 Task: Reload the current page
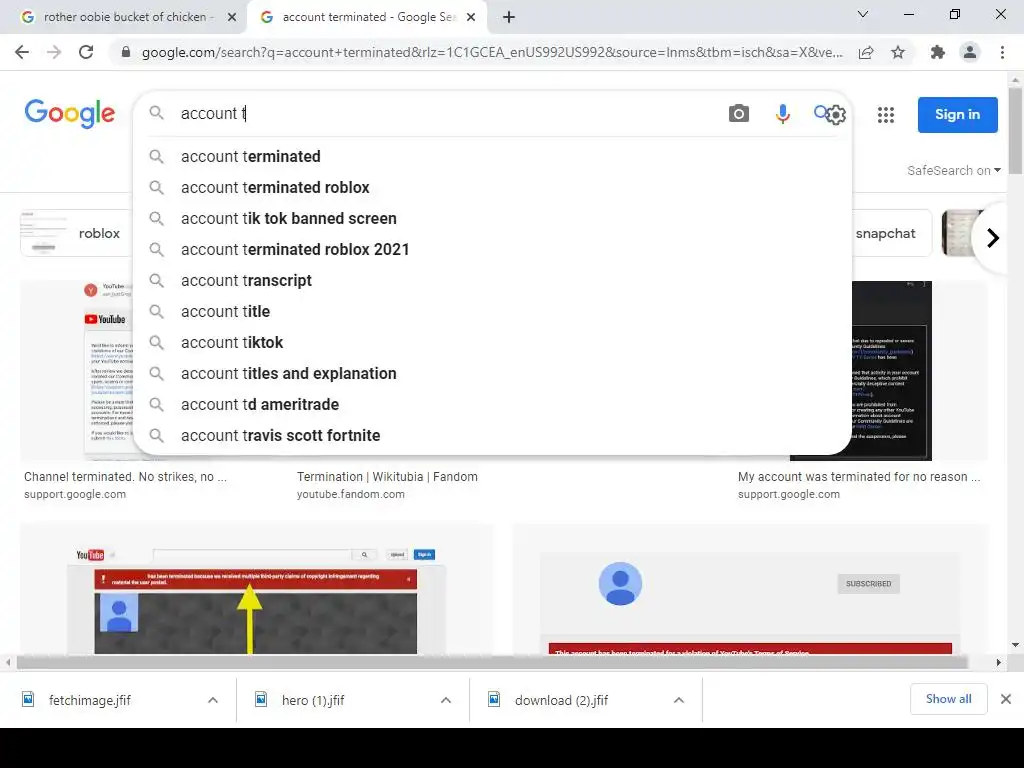(86, 52)
